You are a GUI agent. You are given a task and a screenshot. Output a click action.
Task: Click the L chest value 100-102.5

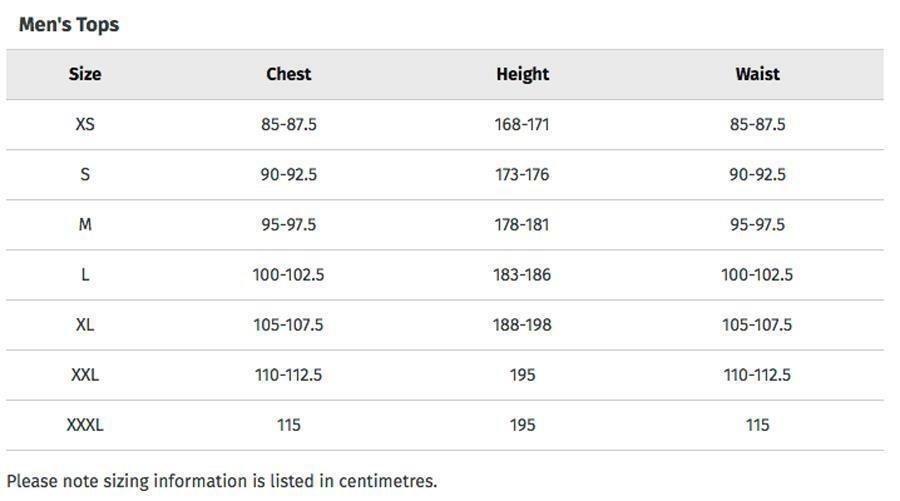pyautogui.click(x=288, y=275)
